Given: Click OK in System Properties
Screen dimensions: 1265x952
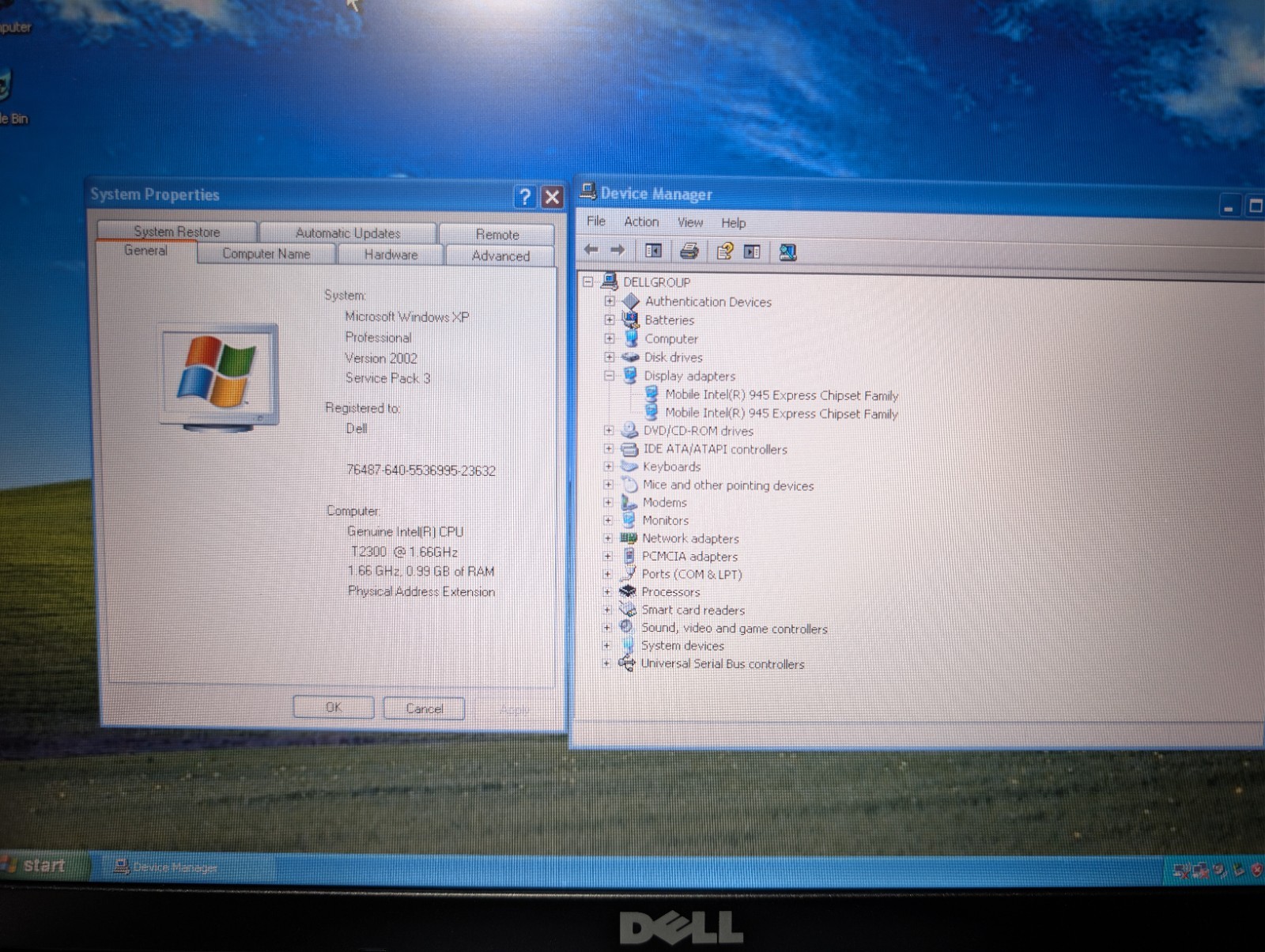Looking at the screenshot, I should [334, 707].
